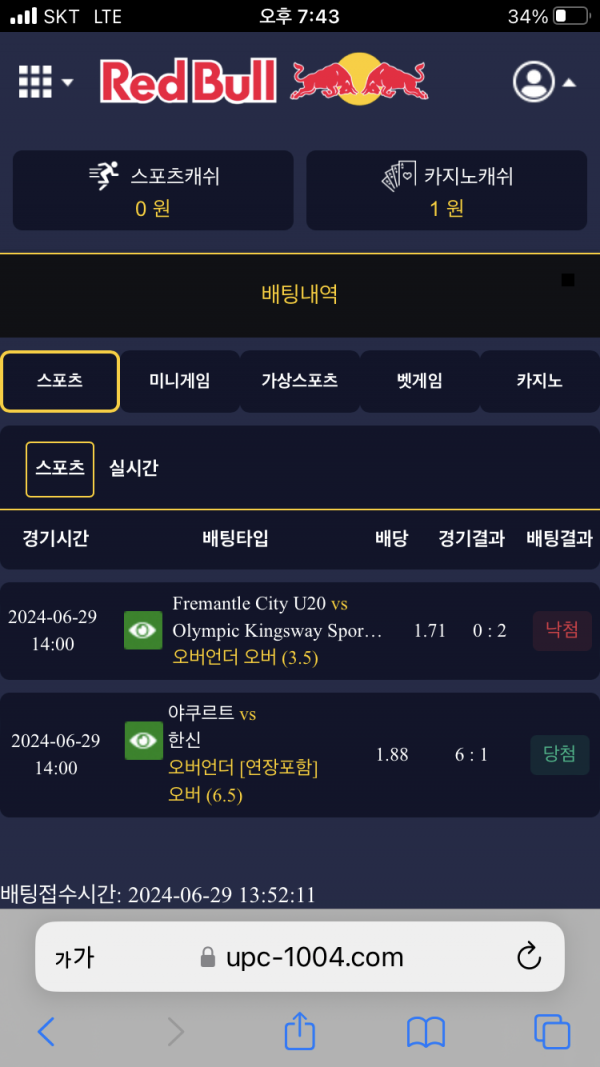Screen dimensions: 600x1067
Task: Tap the Safari back arrow
Action: (46, 1032)
